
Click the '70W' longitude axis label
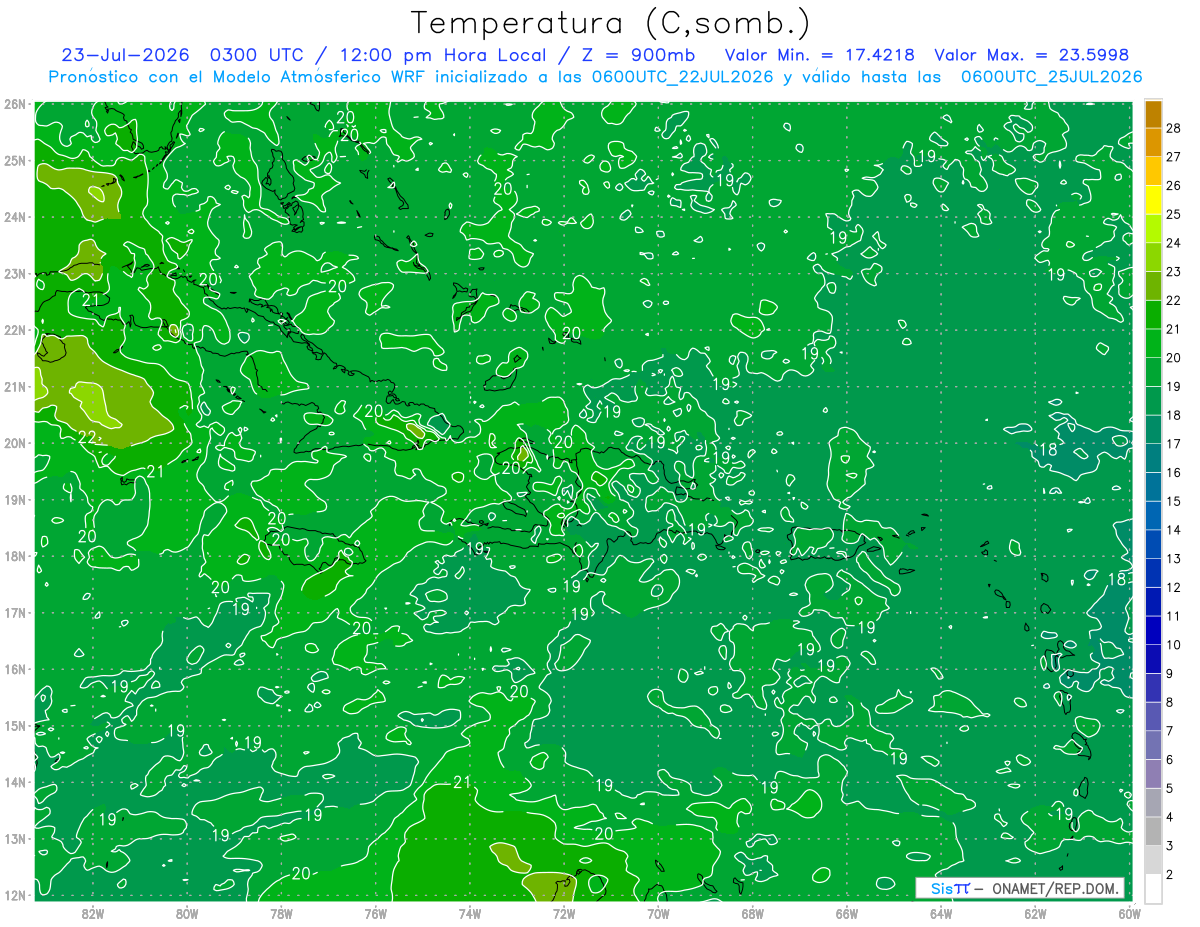[658, 912]
